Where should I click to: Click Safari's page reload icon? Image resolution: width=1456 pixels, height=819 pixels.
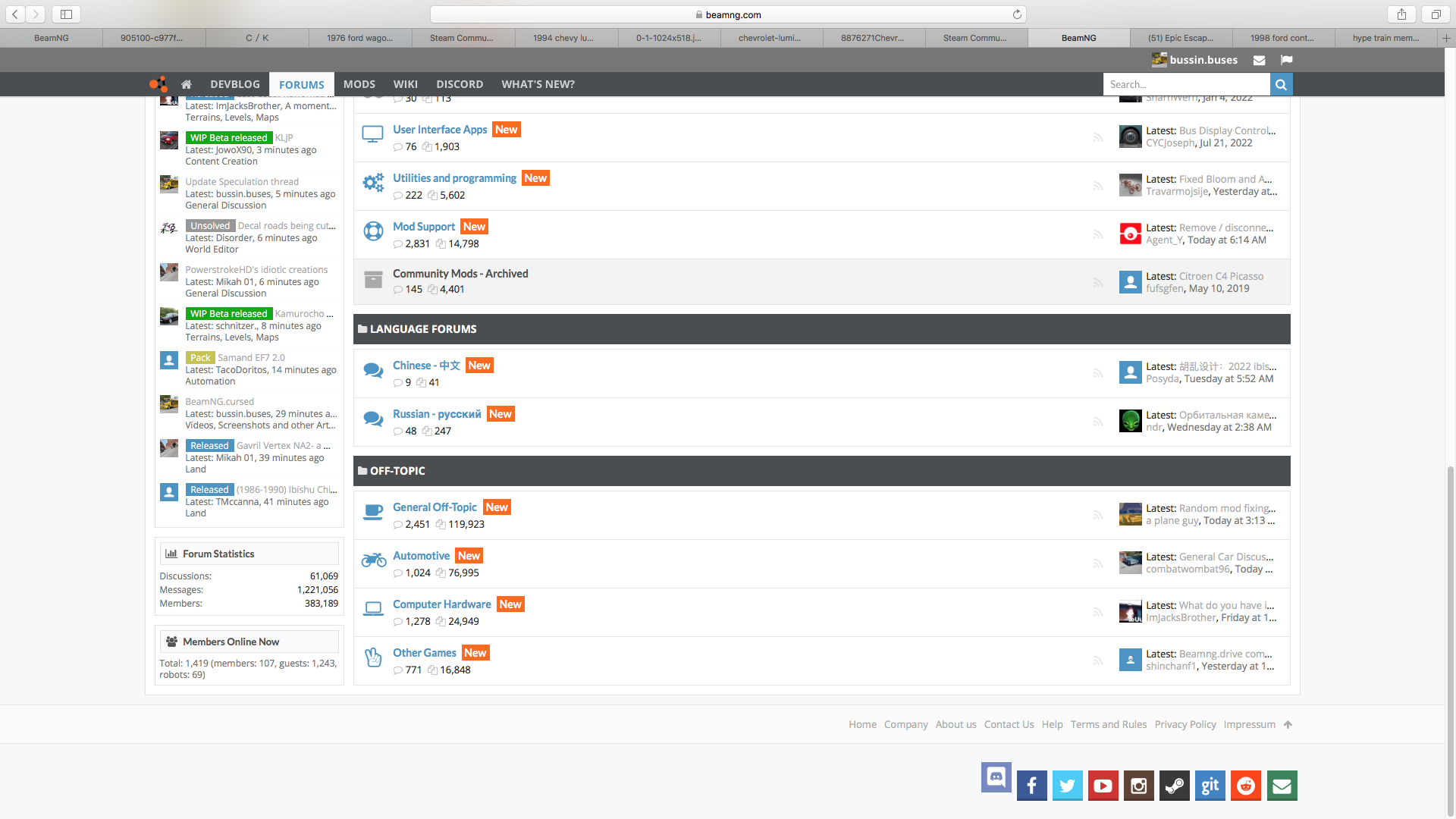coord(1017,14)
